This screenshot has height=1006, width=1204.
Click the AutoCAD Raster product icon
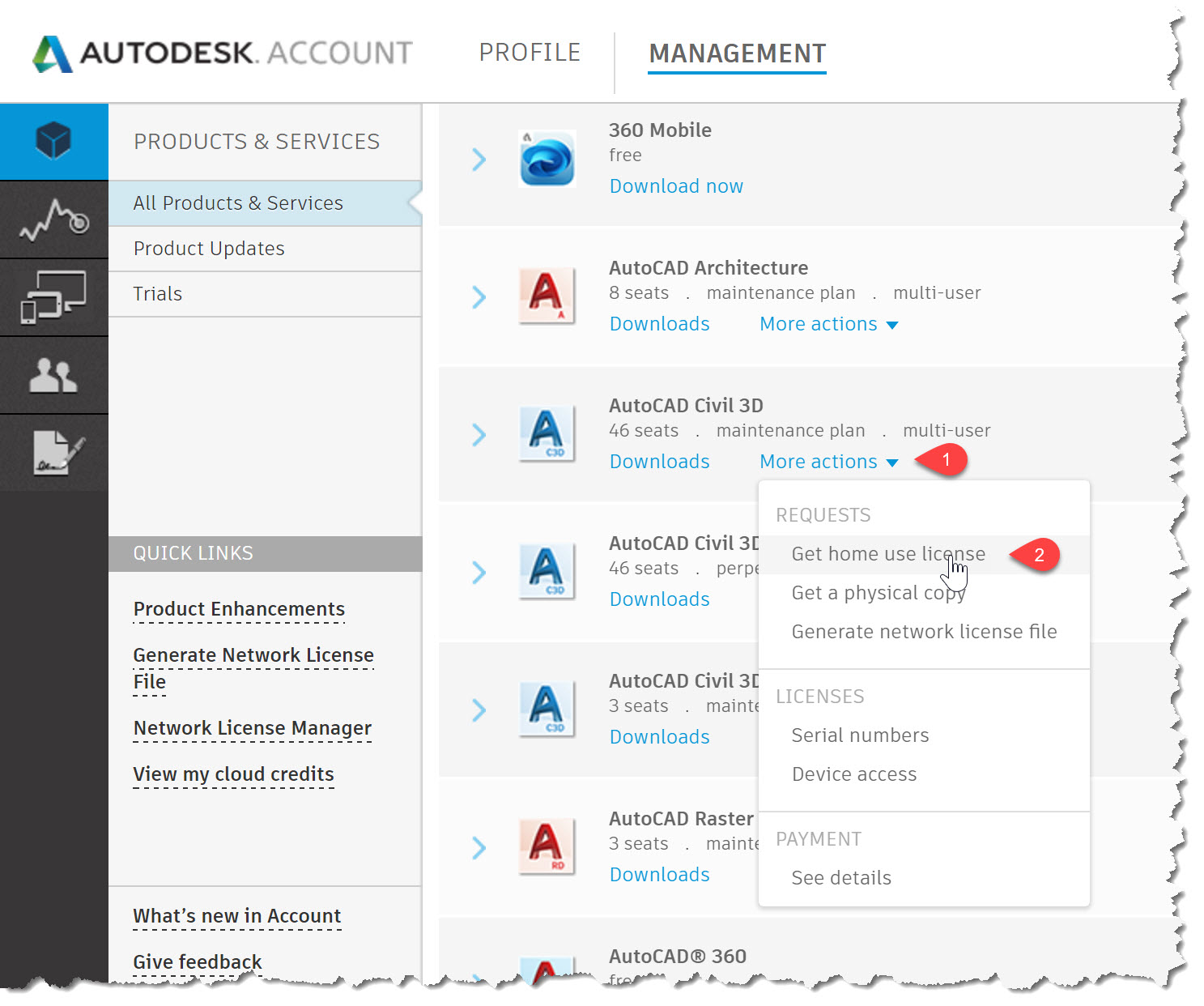[547, 847]
